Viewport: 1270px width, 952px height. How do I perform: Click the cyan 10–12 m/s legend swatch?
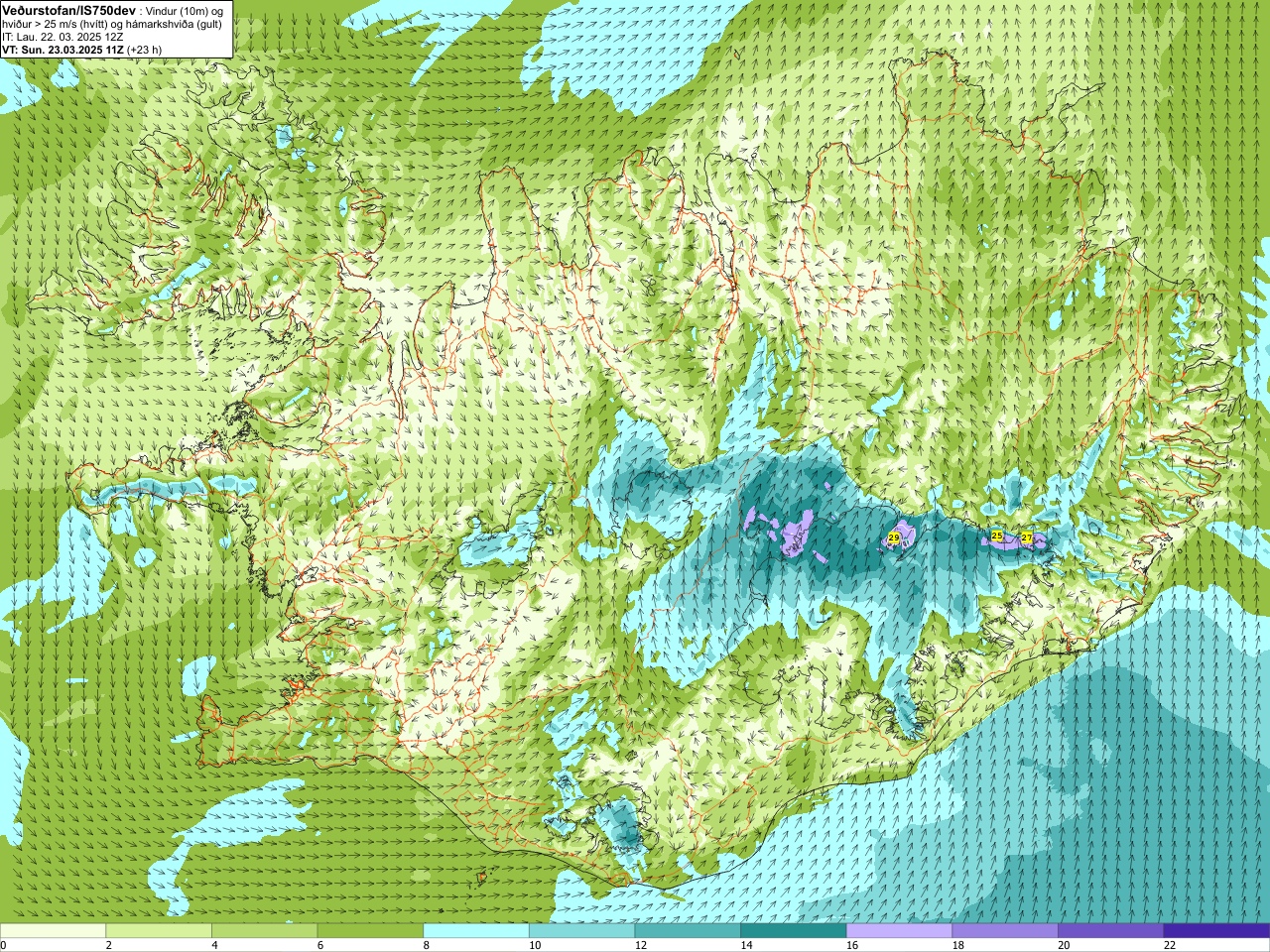(x=581, y=931)
